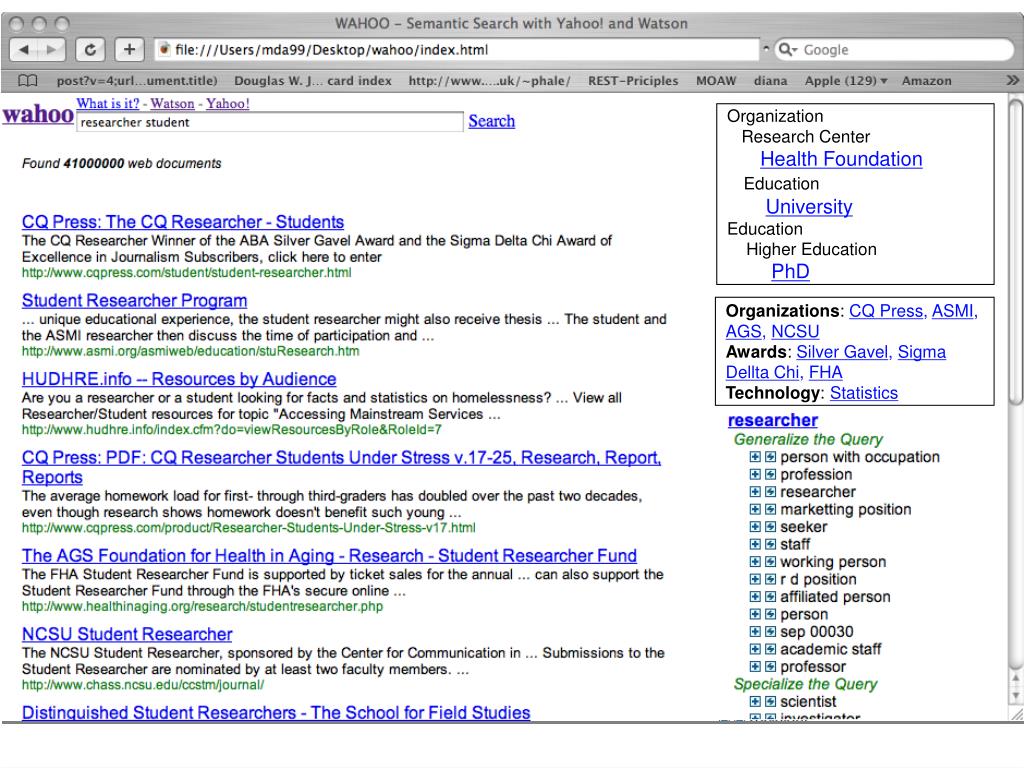
Task: Click swap icon beside 'working person'
Action: [x=771, y=562]
